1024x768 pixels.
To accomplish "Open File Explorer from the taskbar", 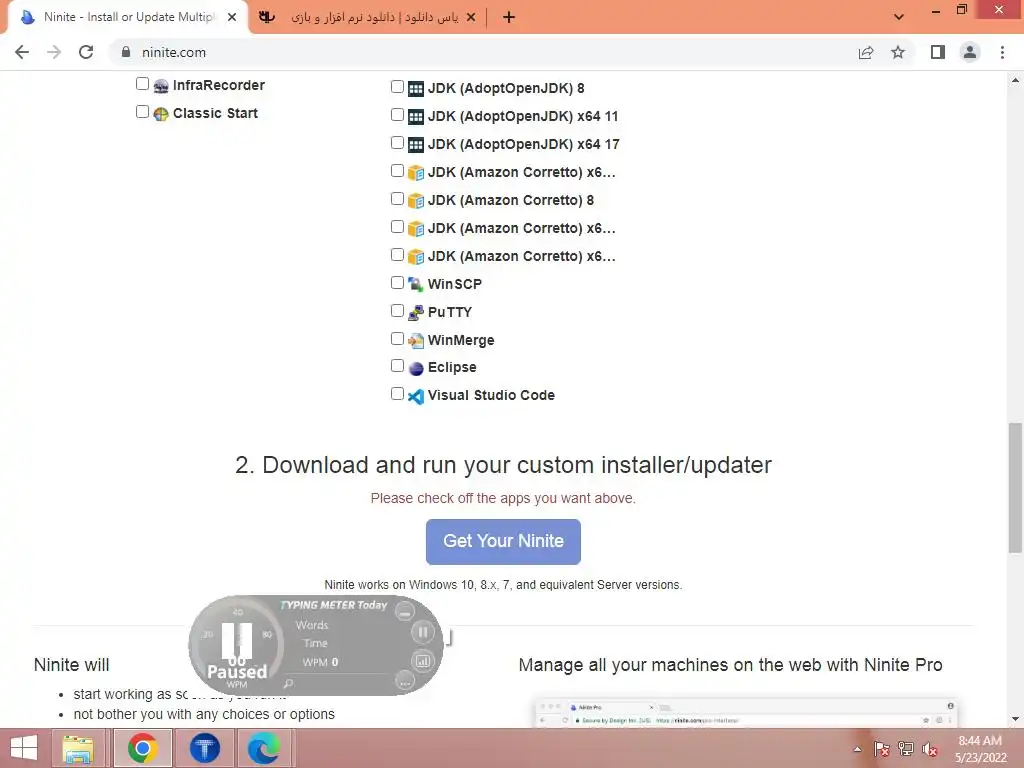I will 78,748.
